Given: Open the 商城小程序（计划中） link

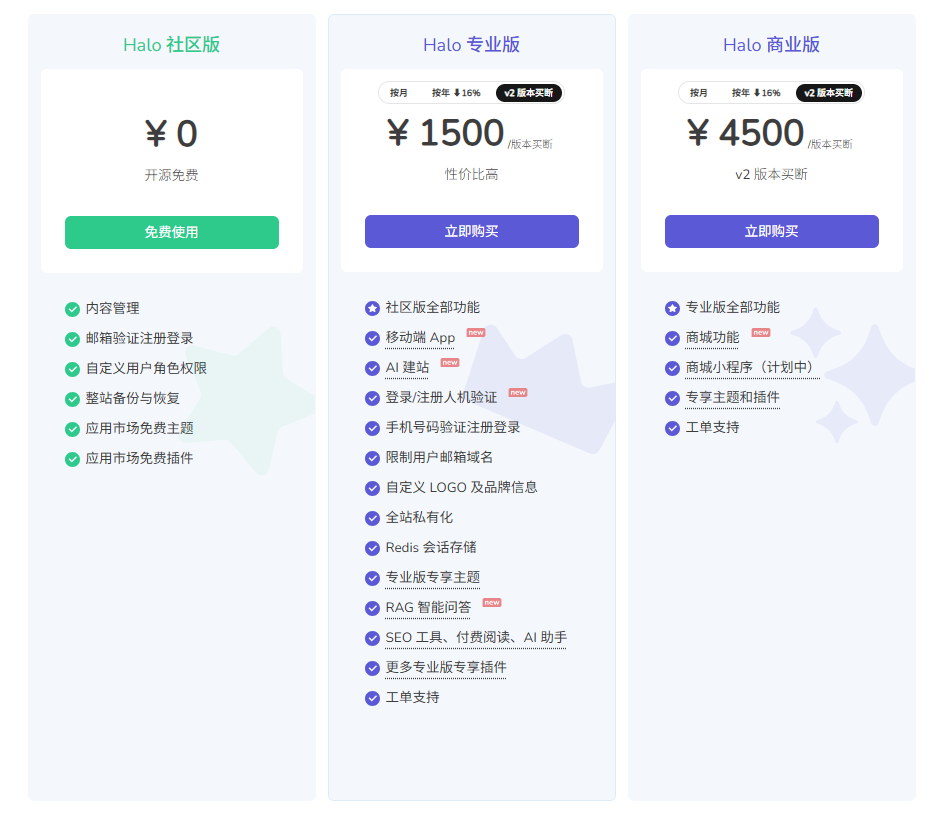Looking at the screenshot, I should 751,368.
